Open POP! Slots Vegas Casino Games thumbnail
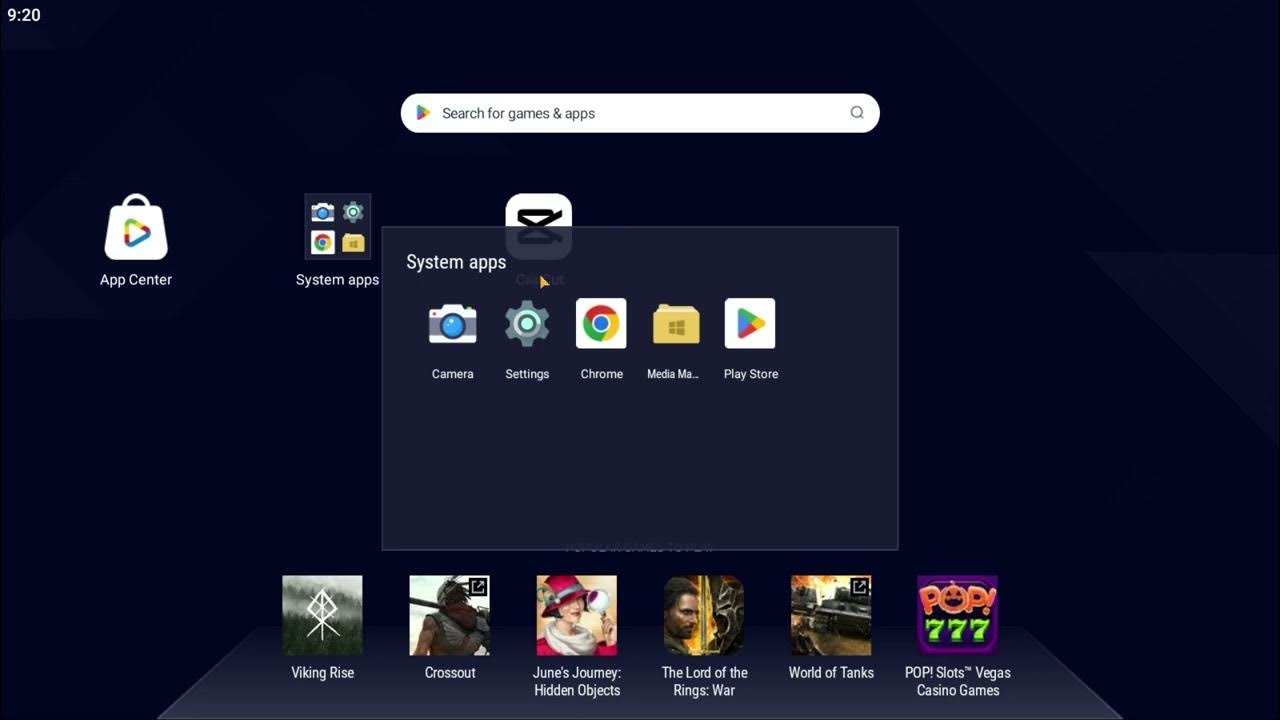Image resolution: width=1280 pixels, height=720 pixels. pos(958,615)
